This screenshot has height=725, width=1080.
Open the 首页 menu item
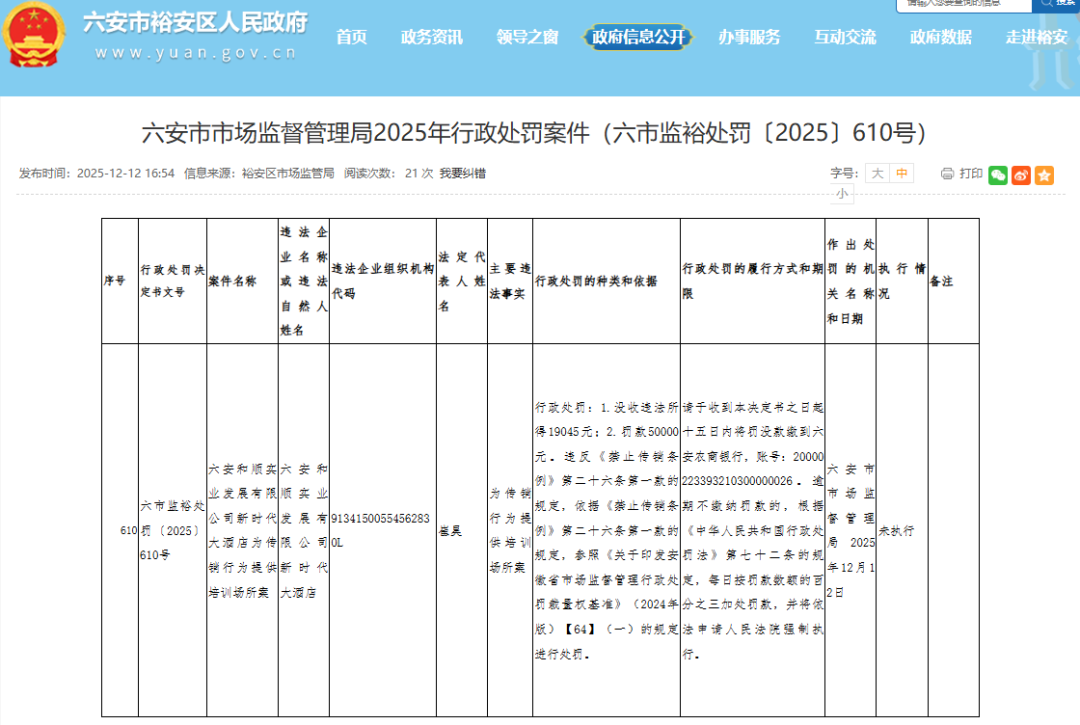(351, 36)
